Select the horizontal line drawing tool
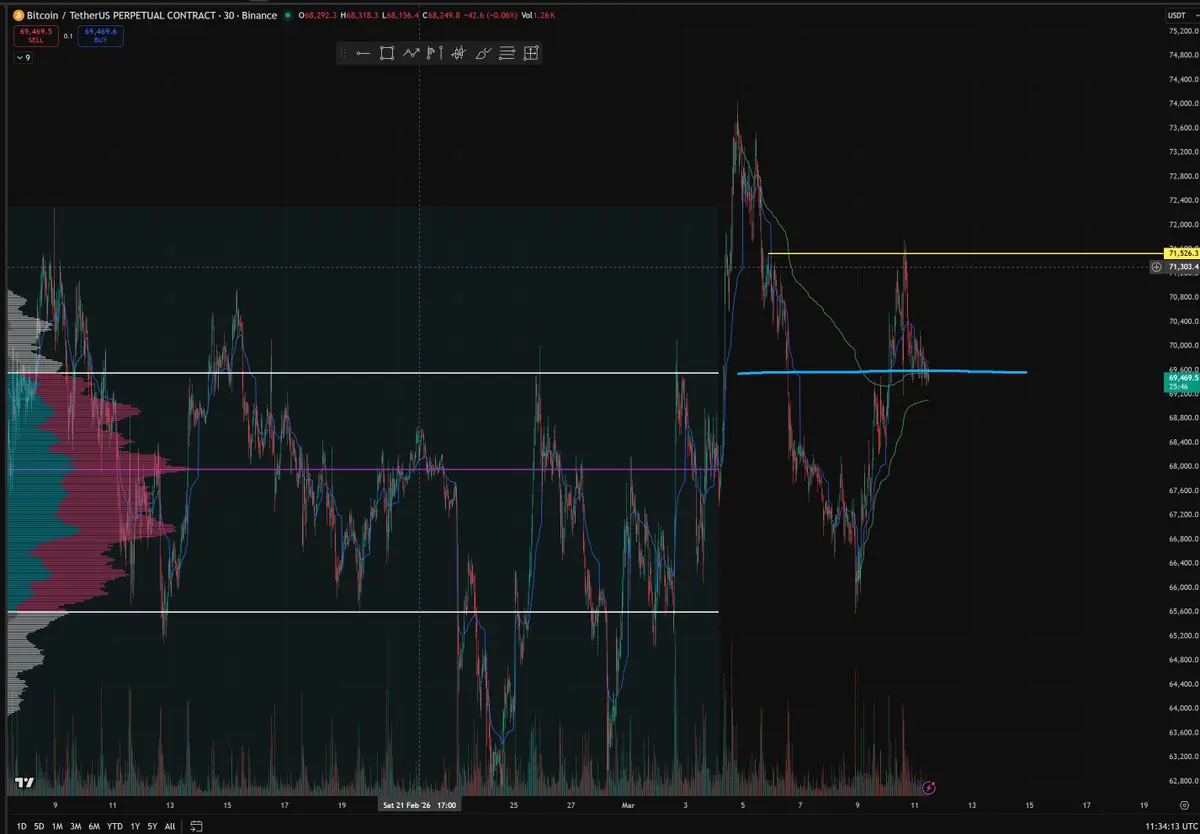This screenshot has width=1200, height=834. tap(363, 53)
